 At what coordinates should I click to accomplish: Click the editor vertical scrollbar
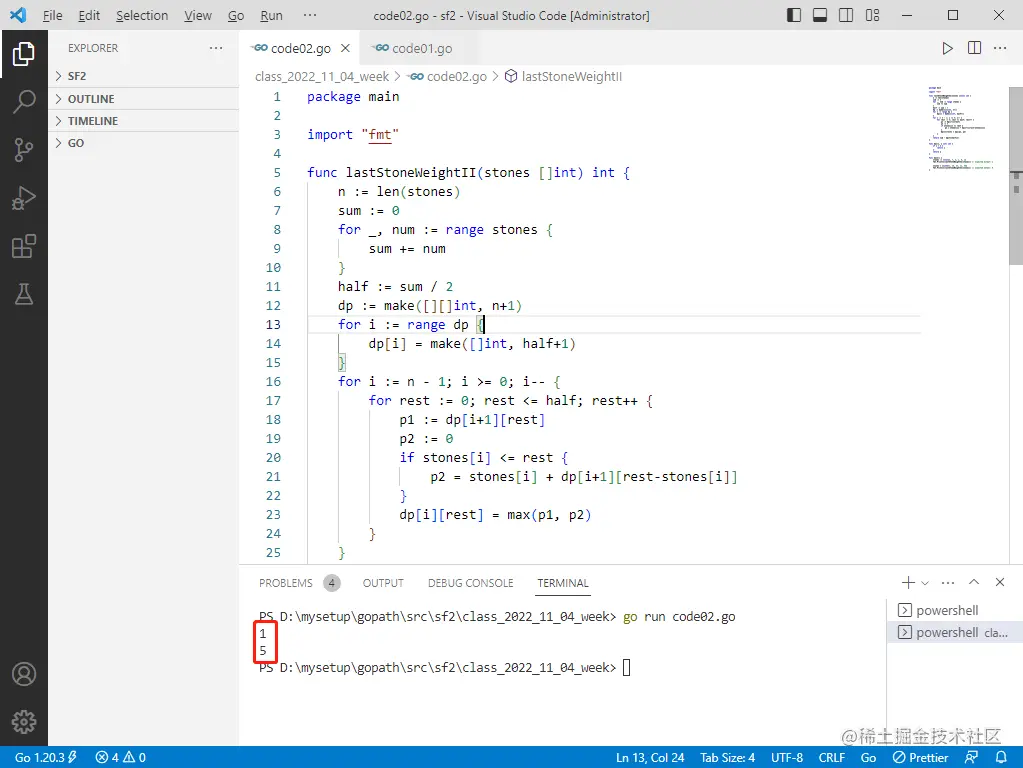point(1016,176)
